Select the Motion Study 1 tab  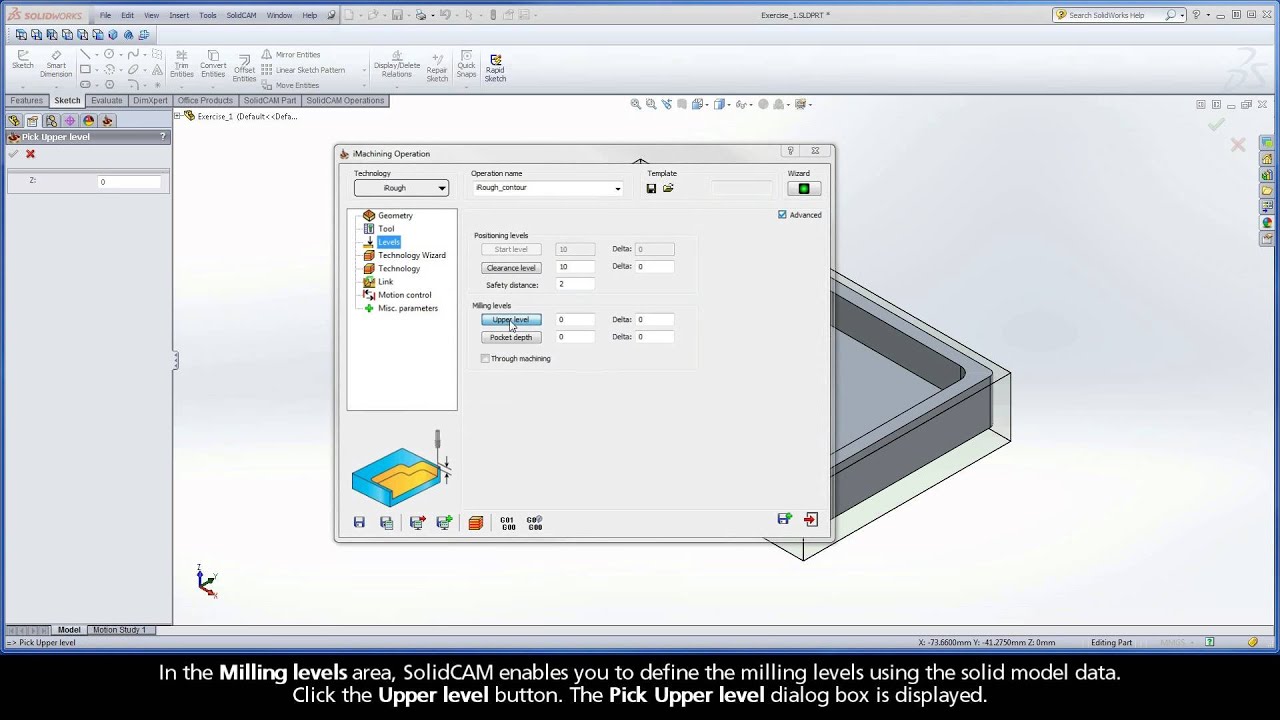tap(119, 630)
